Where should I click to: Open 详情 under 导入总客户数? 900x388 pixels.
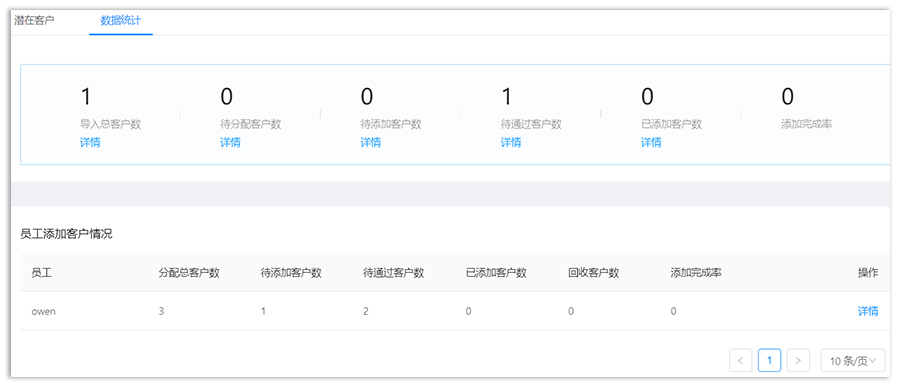tap(90, 142)
